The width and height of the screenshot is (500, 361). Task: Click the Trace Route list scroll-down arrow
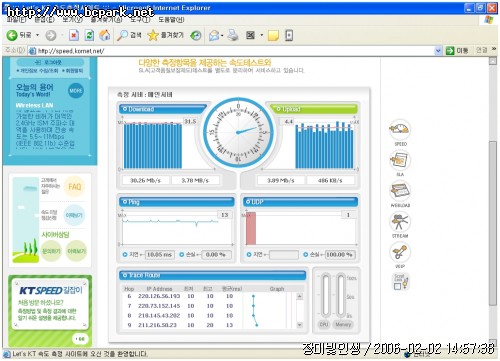(300, 325)
